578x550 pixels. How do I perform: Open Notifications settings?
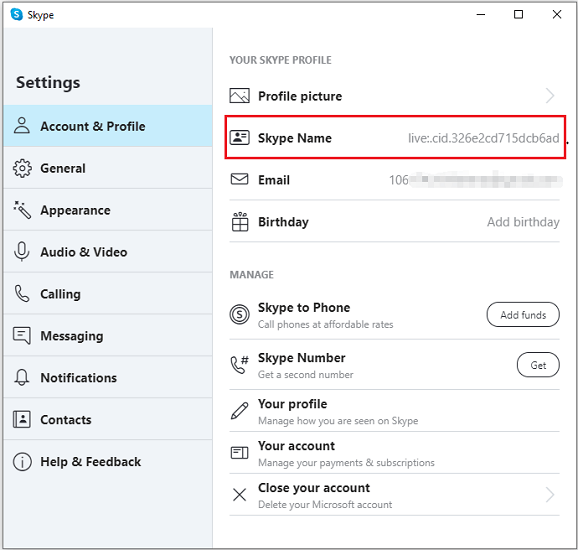(x=108, y=377)
